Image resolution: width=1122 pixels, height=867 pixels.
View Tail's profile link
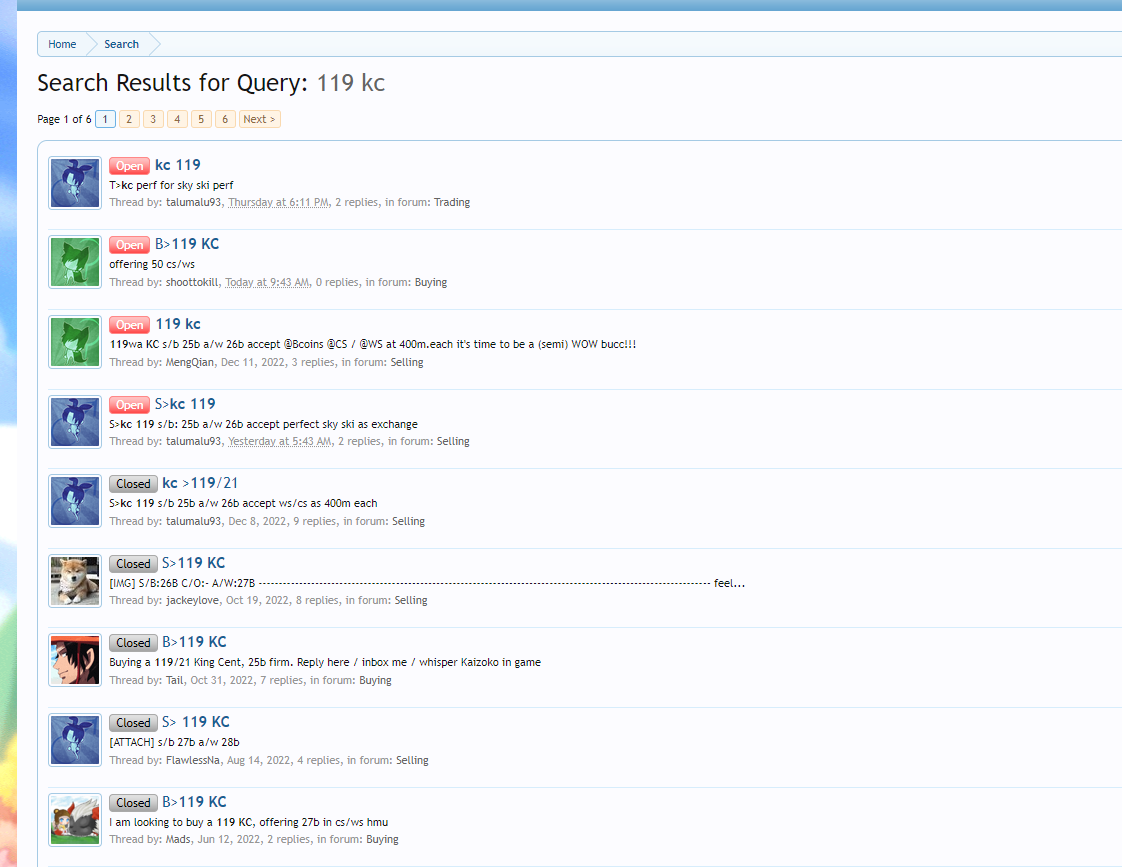coord(175,680)
